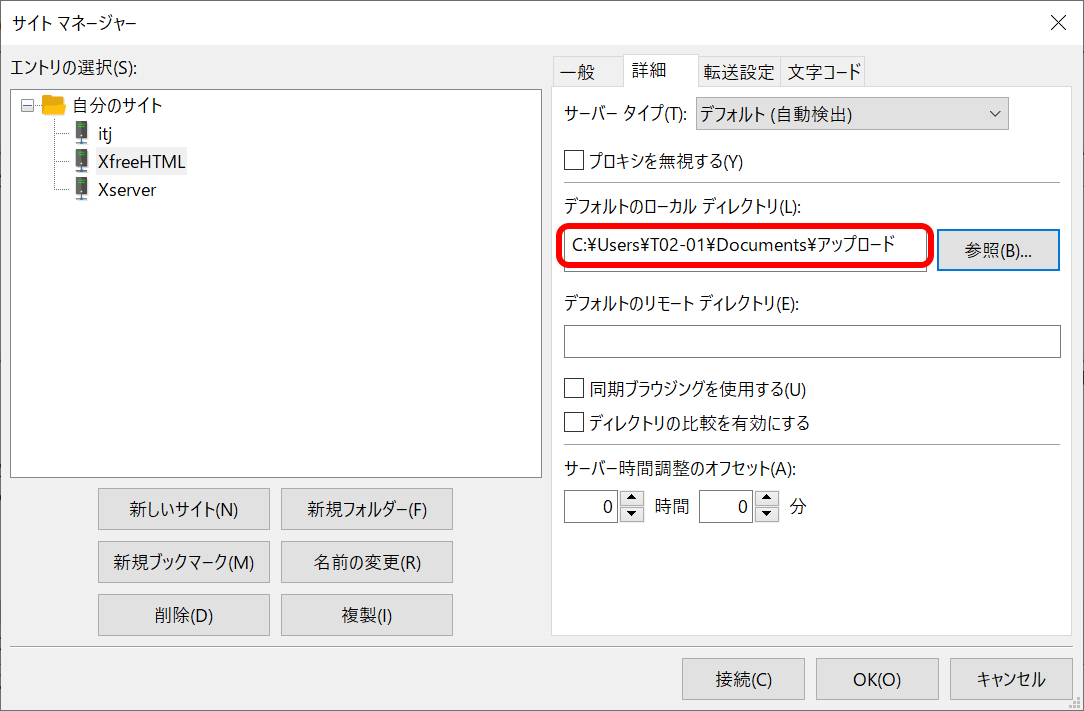This screenshot has height=711, width=1084.
Task: Increase the 時間 offset with up arrow
Action: 631,499
